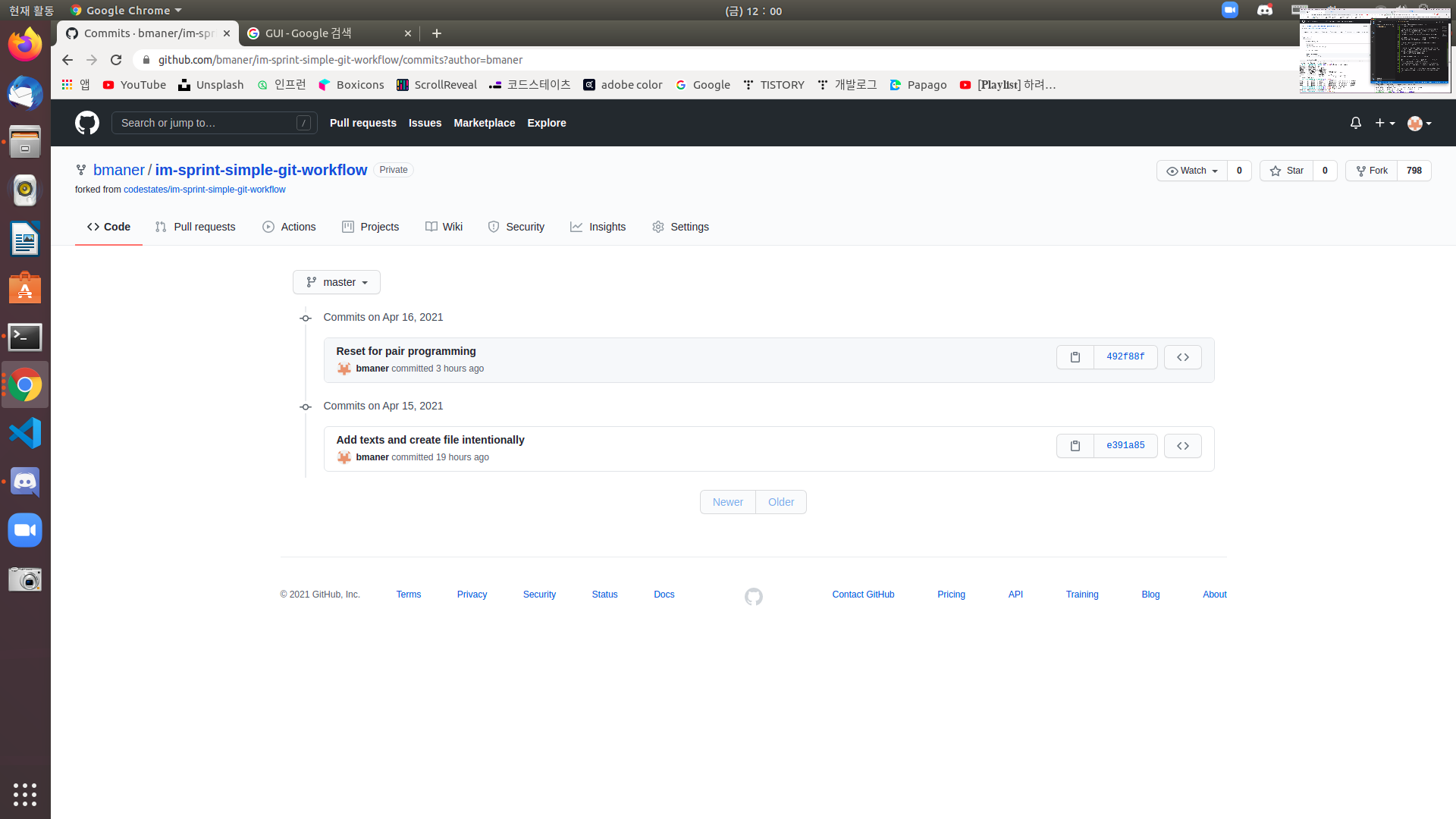Open codestates upstream repository link
Image resolution: width=1456 pixels, height=819 pixels.
tap(204, 190)
